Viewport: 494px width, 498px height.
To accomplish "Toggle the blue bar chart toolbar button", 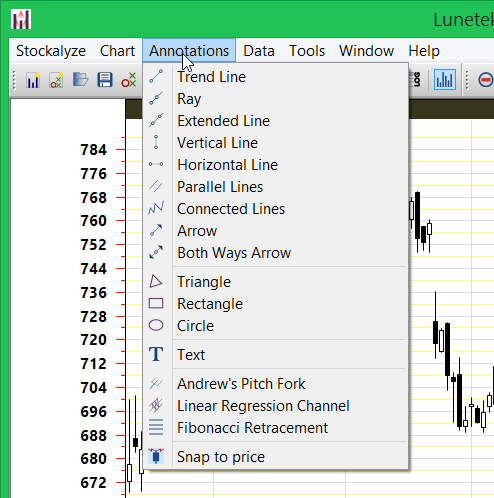I will pyautogui.click(x=445, y=80).
